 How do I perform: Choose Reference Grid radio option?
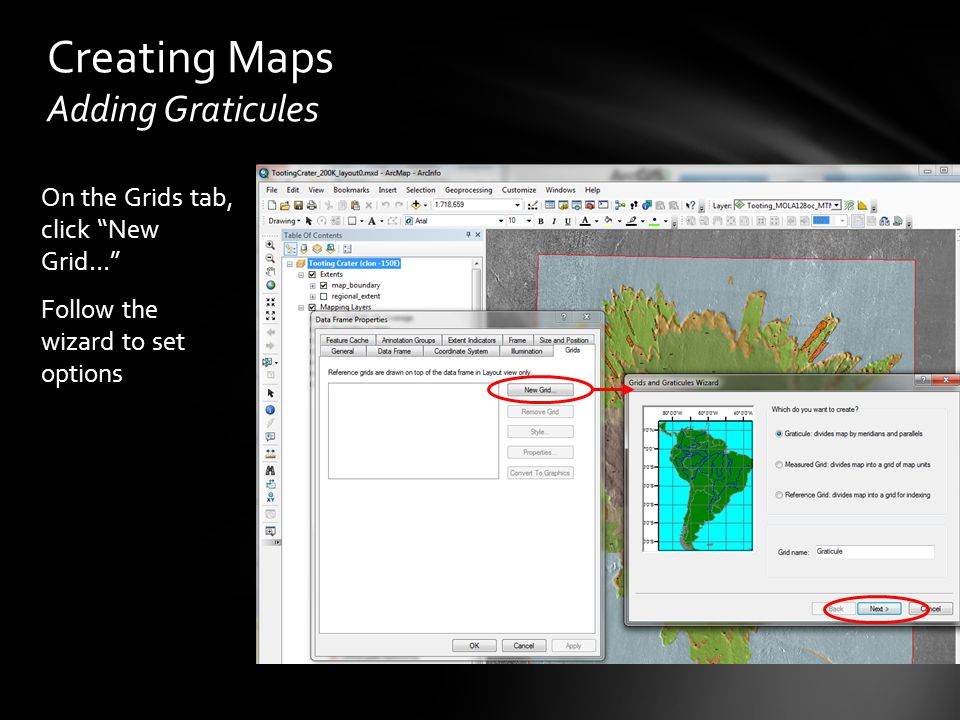click(779, 495)
